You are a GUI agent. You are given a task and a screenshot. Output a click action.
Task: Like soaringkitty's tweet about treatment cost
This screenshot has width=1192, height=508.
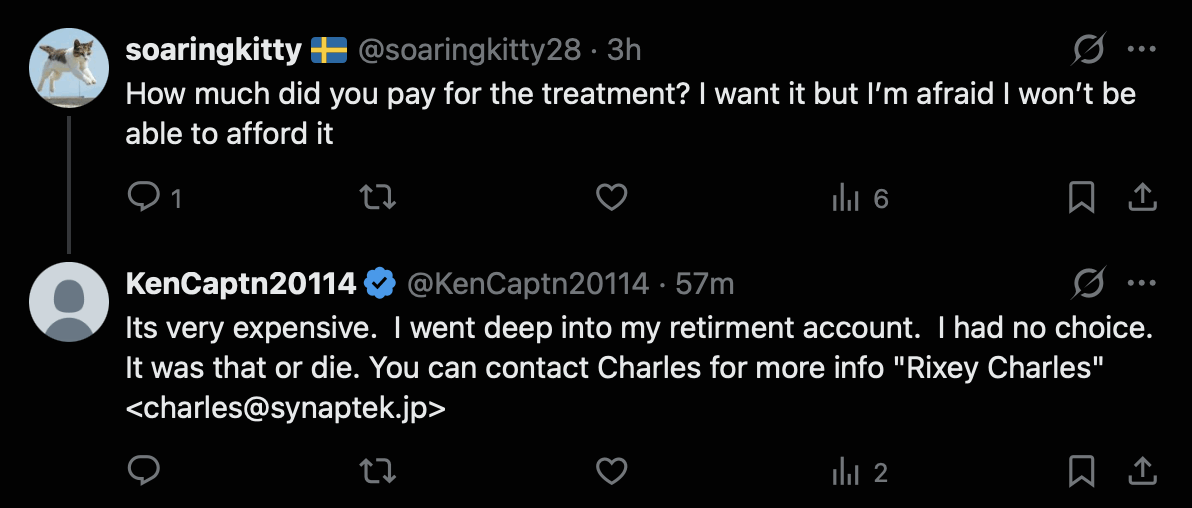(x=611, y=199)
